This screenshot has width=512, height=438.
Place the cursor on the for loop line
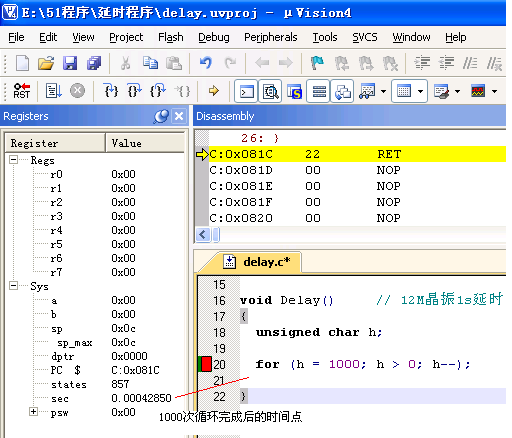[x=363, y=364]
